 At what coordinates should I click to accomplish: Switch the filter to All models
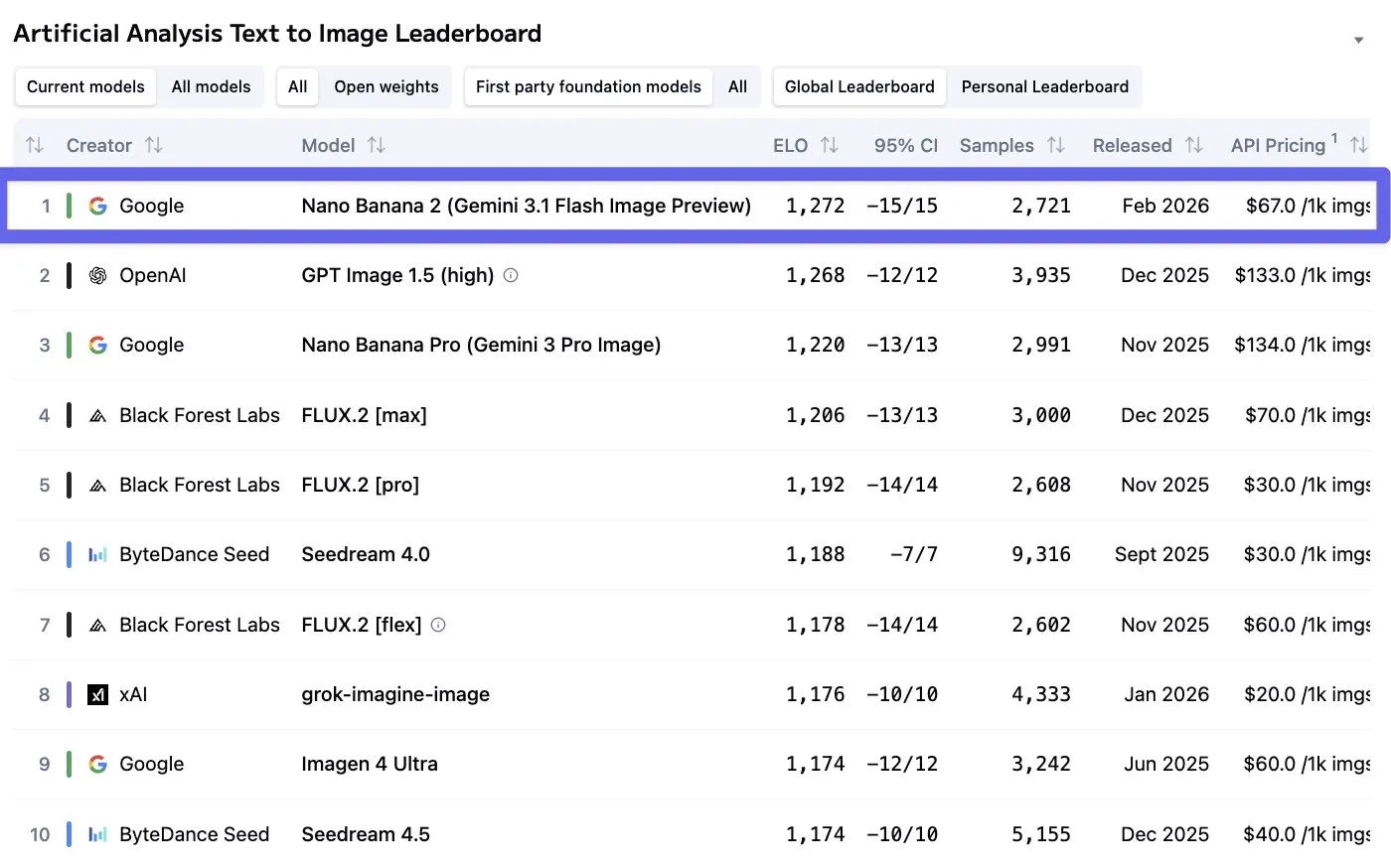(x=211, y=86)
